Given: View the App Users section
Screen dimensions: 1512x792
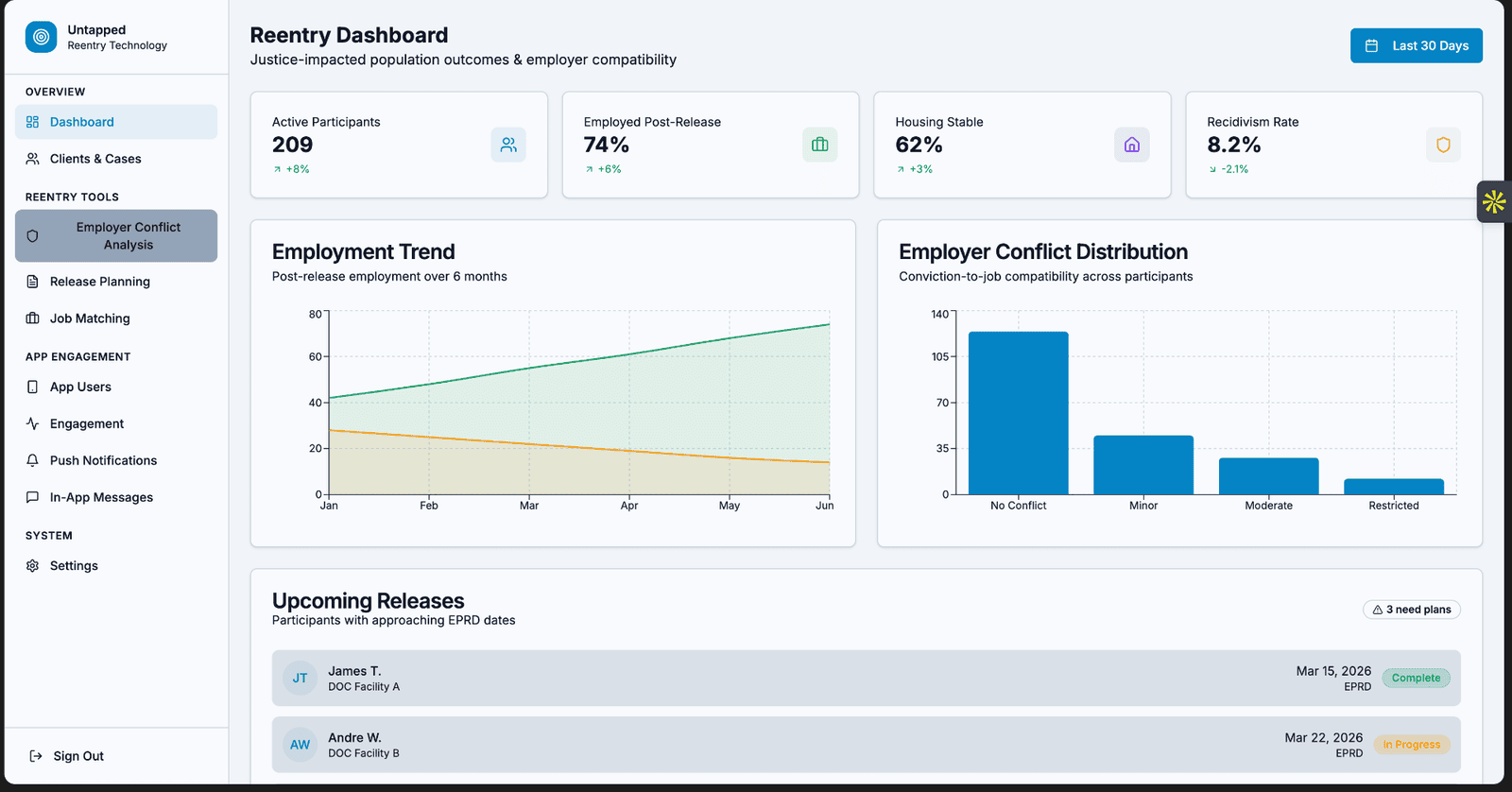Looking at the screenshot, I should [x=116, y=387].
